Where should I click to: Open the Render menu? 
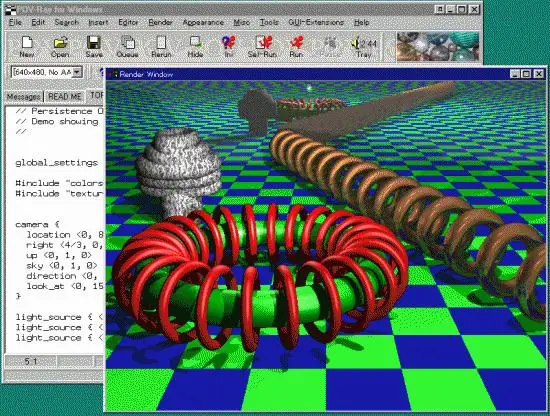(160, 22)
